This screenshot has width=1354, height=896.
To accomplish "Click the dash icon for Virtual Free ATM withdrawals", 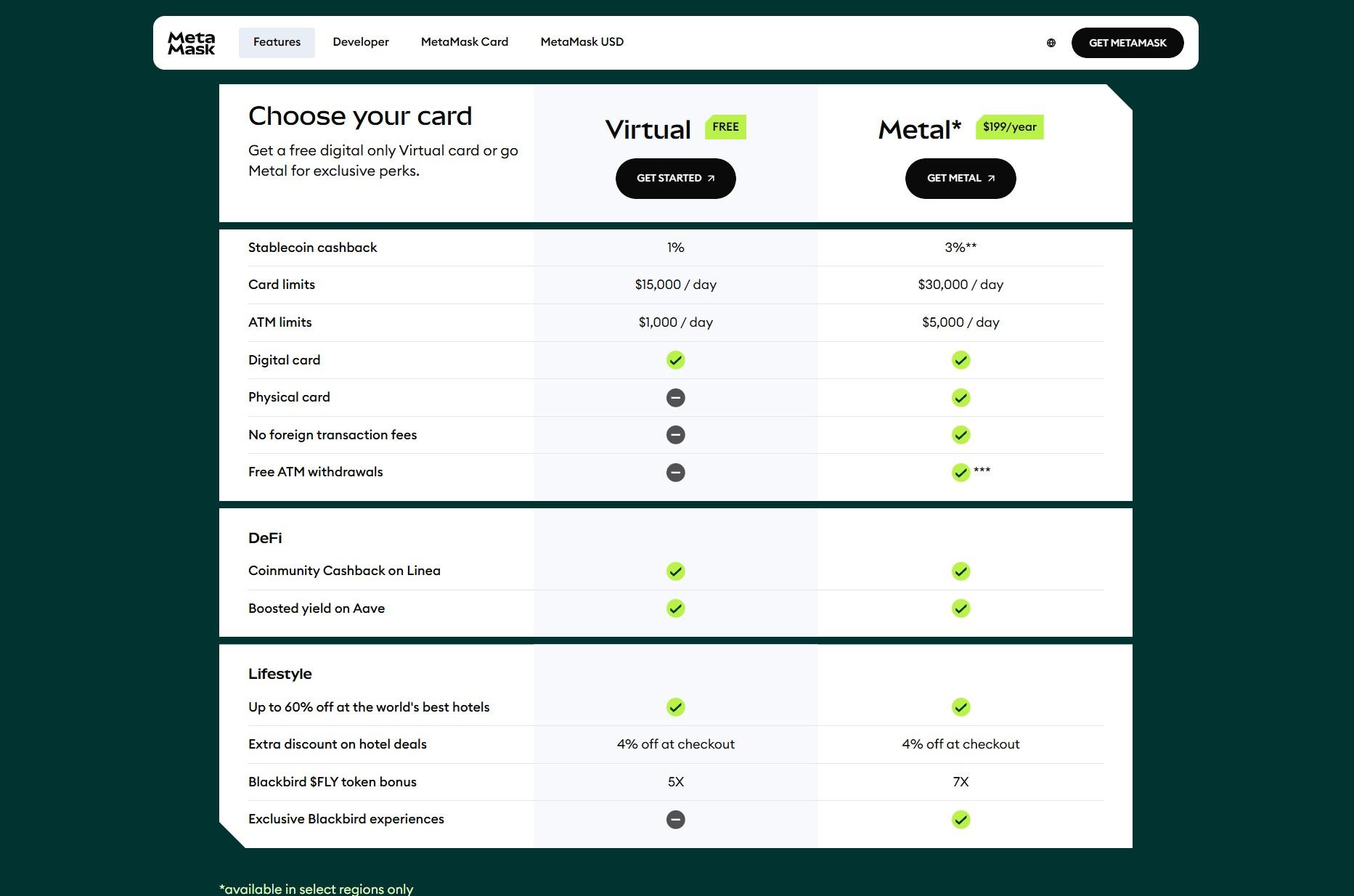I will pos(675,472).
